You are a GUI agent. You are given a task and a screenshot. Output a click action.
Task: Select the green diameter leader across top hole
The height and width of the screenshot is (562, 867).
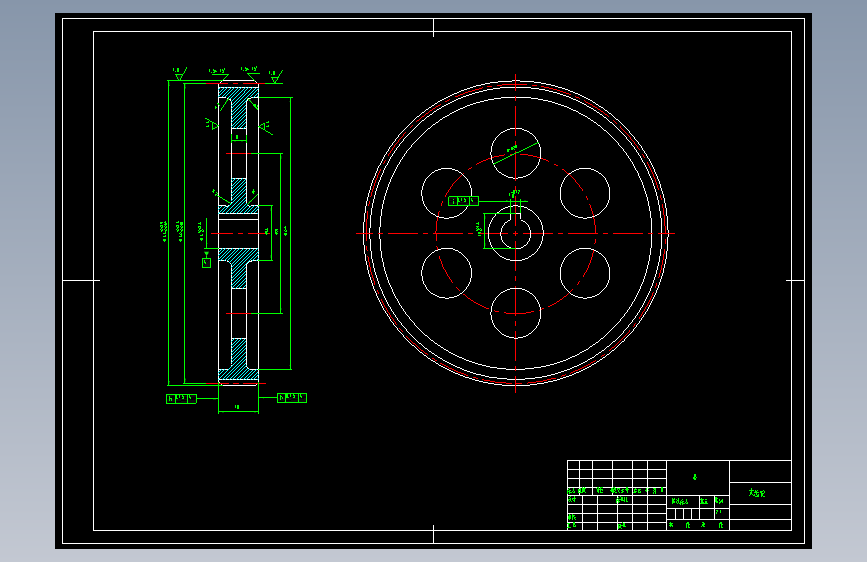pyautogui.click(x=515, y=153)
